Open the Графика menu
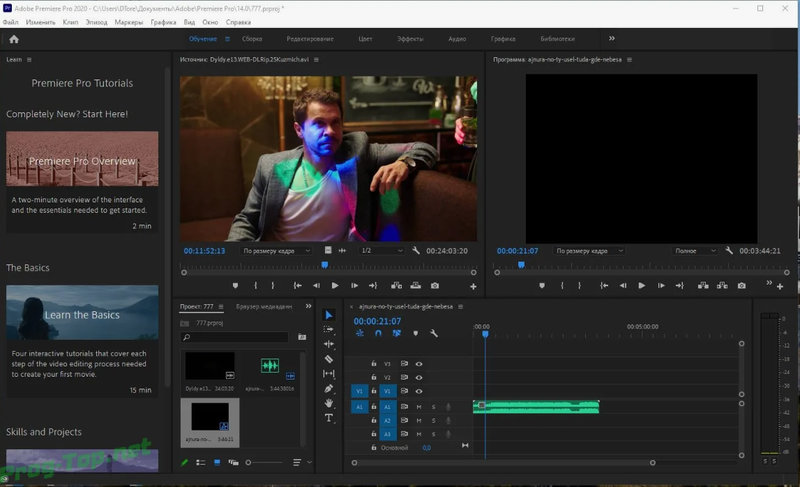Image resolution: width=800 pixels, height=487 pixels. [163, 22]
